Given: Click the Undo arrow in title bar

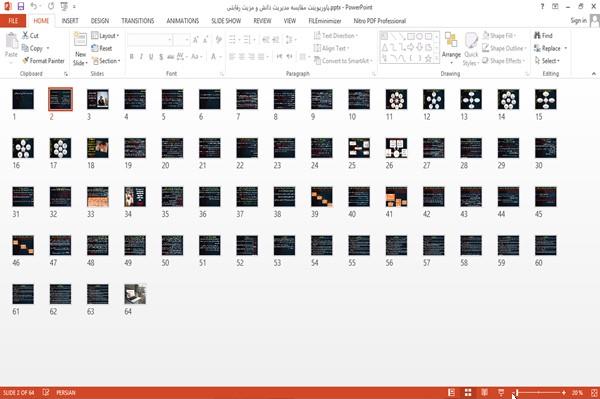Looking at the screenshot, I should 34,6.
